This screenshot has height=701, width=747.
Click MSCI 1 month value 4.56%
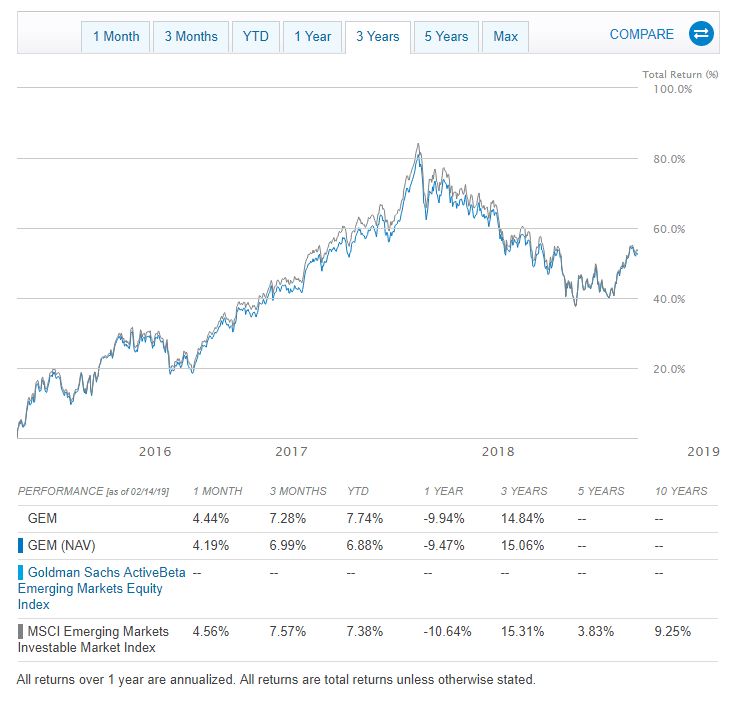(x=211, y=631)
